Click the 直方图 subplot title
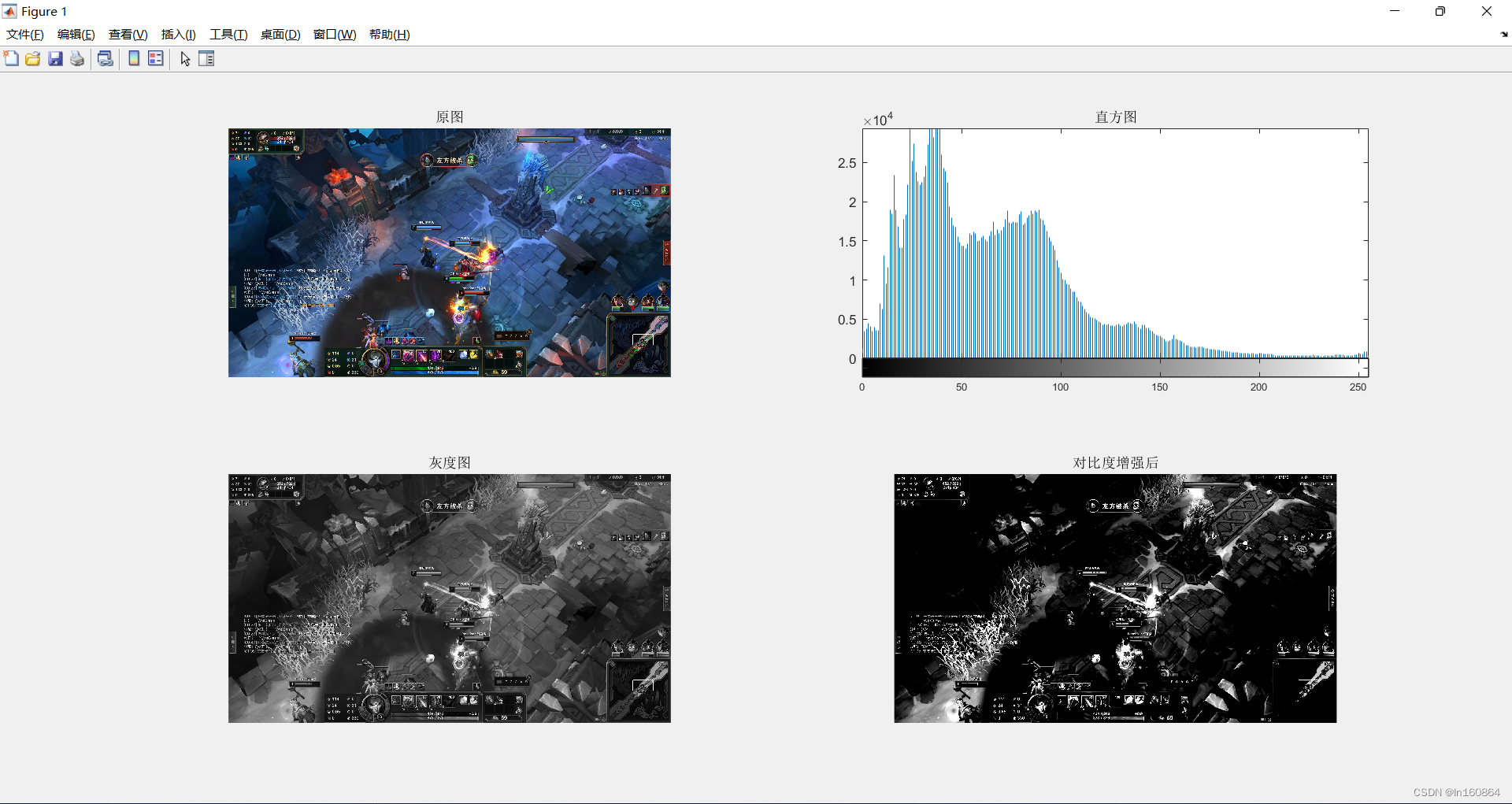This screenshot has width=1512, height=804. point(1116,117)
